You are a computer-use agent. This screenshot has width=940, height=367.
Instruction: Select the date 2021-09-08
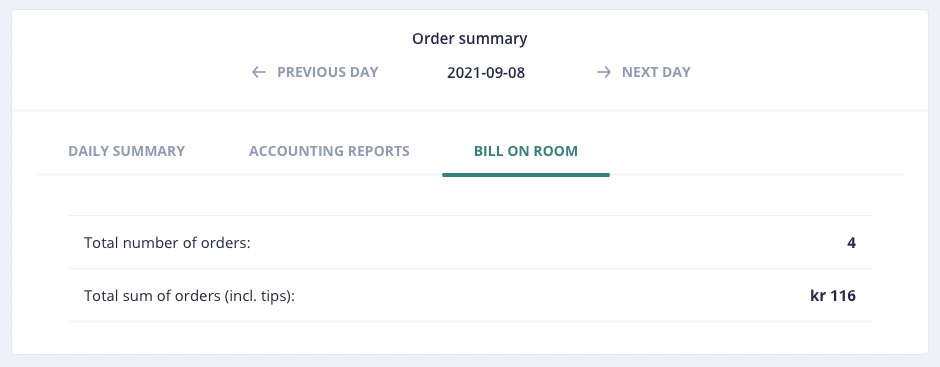pyautogui.click(x=486, y=73)
